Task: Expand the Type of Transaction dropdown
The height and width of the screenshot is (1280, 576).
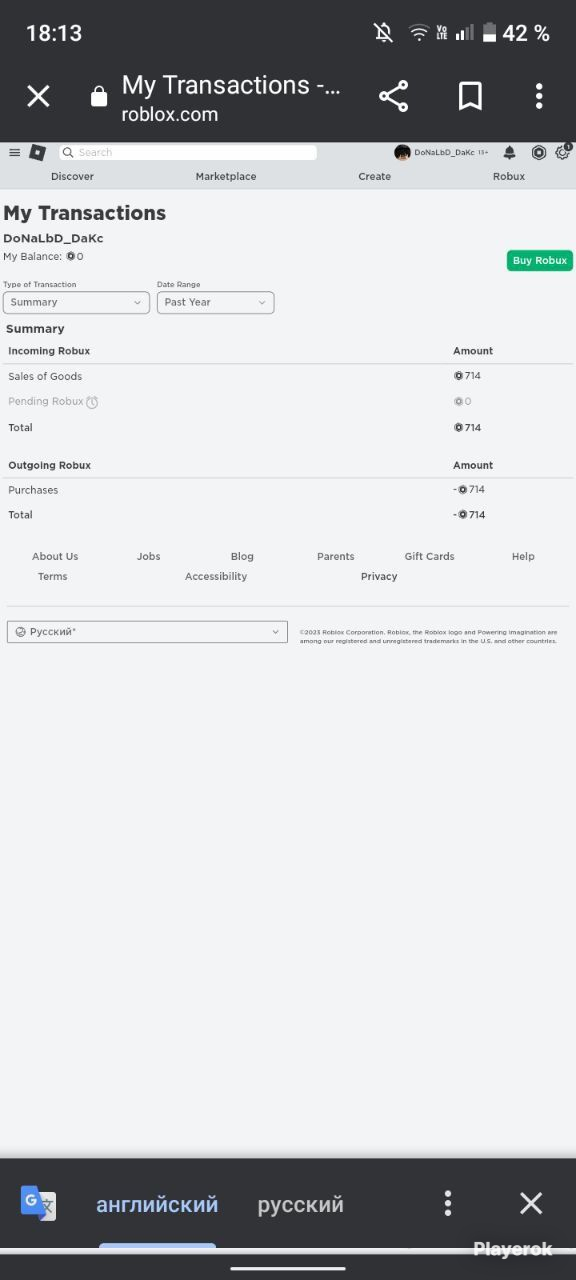Action: pyautogui.click(x=76, y=302)
